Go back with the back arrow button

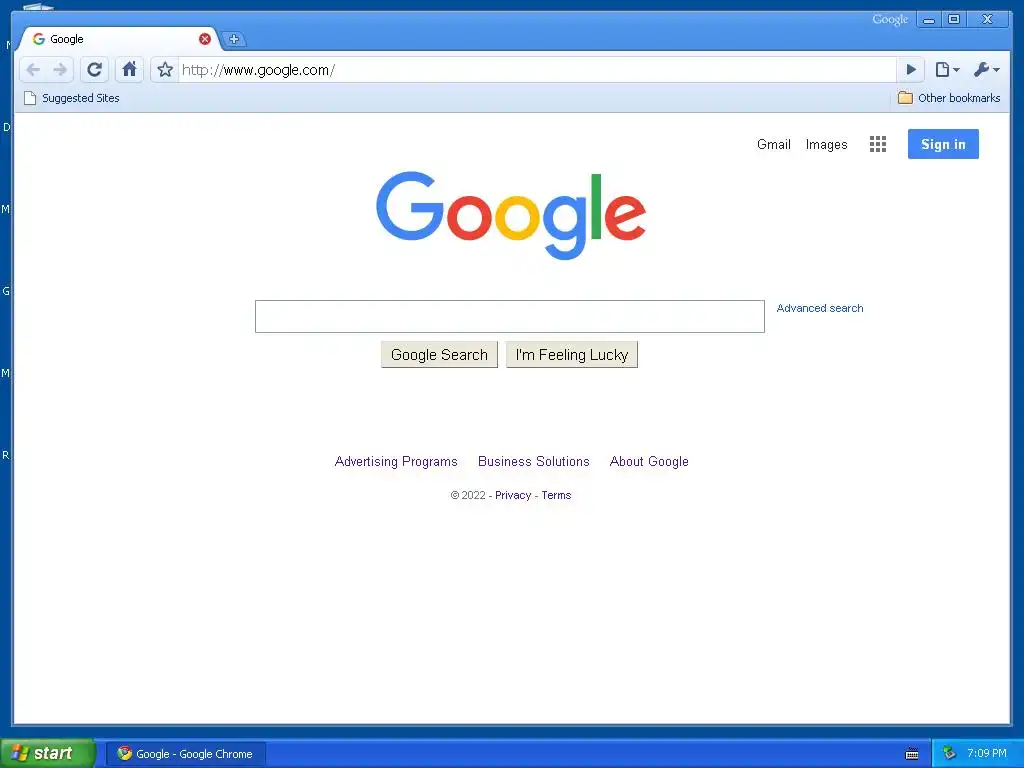pyautogui.click(x=33, y=69)
